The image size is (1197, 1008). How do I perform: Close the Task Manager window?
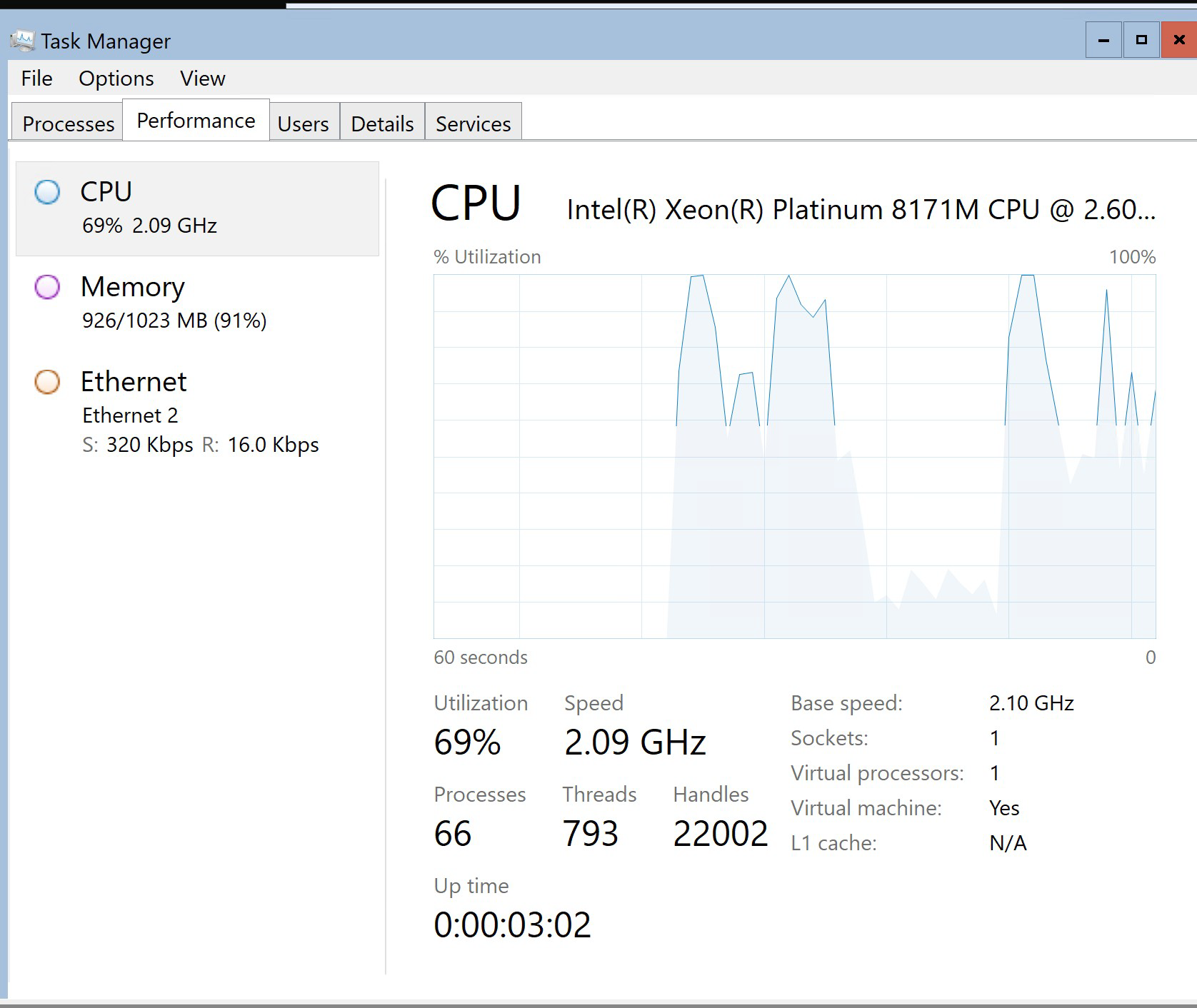[x=1179, y=40]
